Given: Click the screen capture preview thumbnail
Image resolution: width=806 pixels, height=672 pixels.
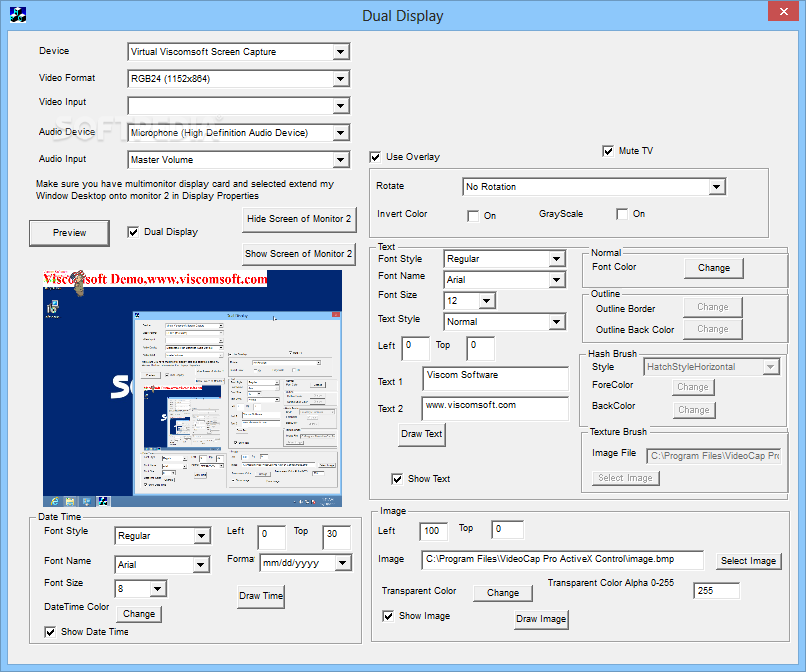Looking at the screenshot, I should [192, 389].
